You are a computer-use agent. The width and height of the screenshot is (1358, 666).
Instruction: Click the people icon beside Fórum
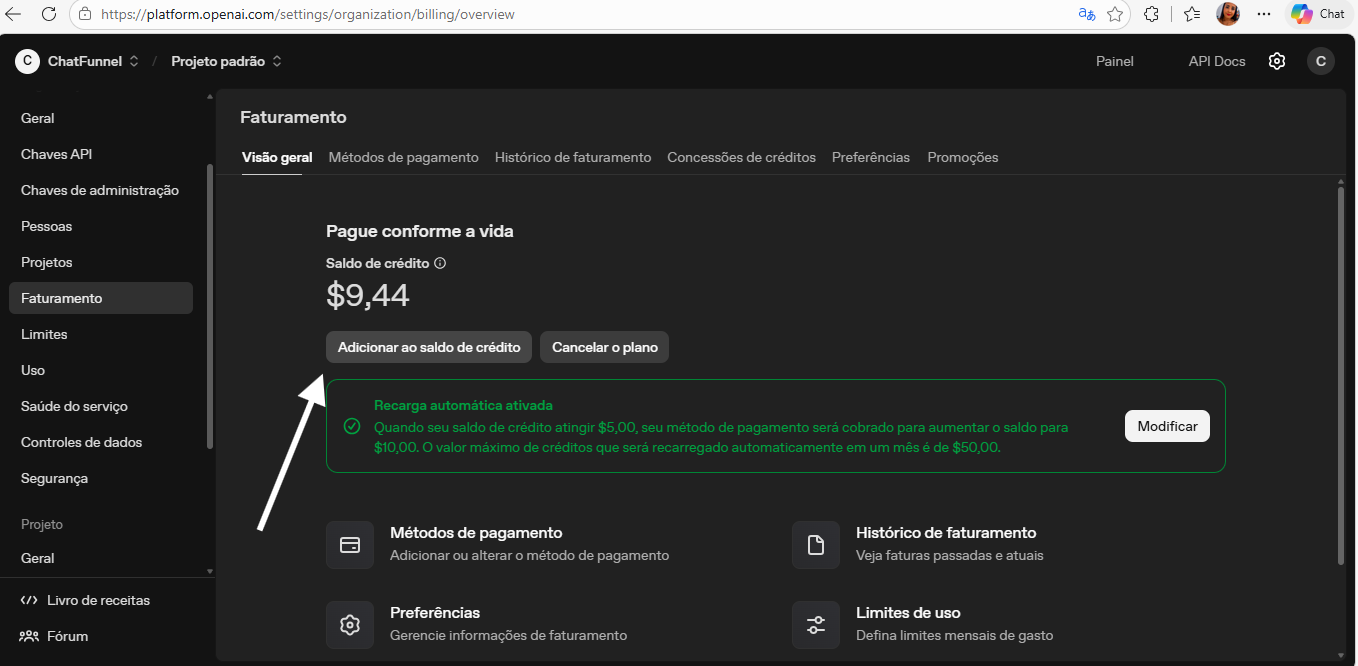coord(29,636)
